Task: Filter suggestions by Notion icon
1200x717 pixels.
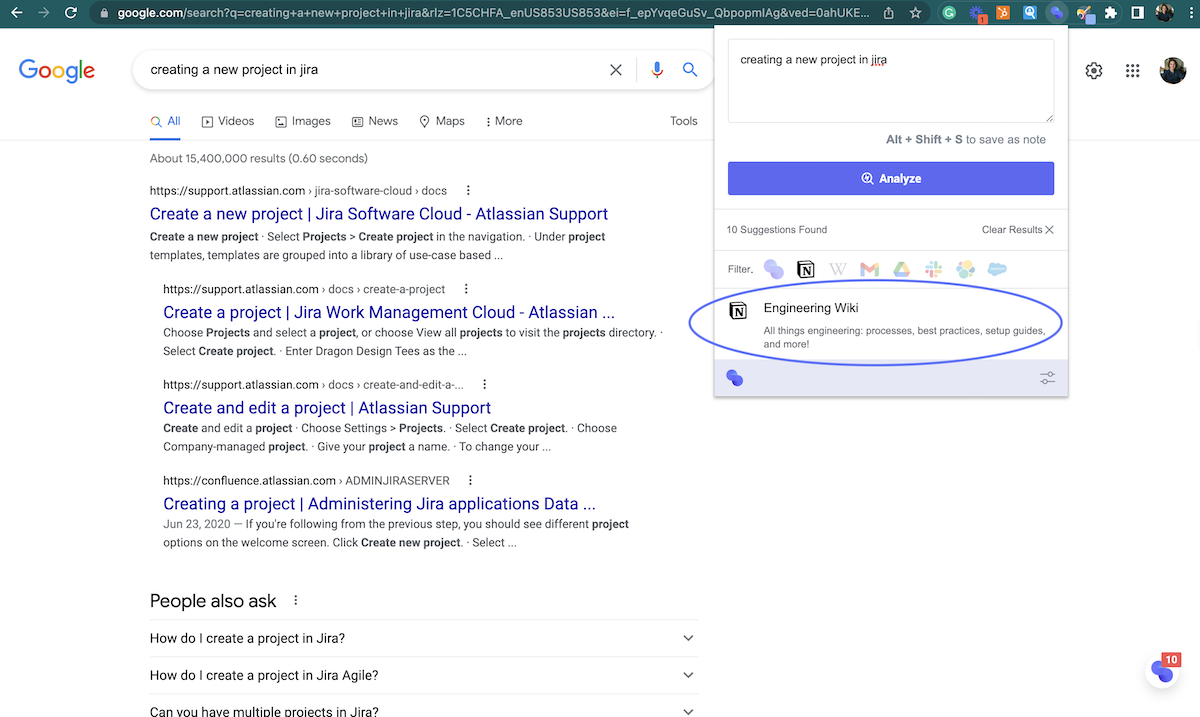Action: (805, 269)
